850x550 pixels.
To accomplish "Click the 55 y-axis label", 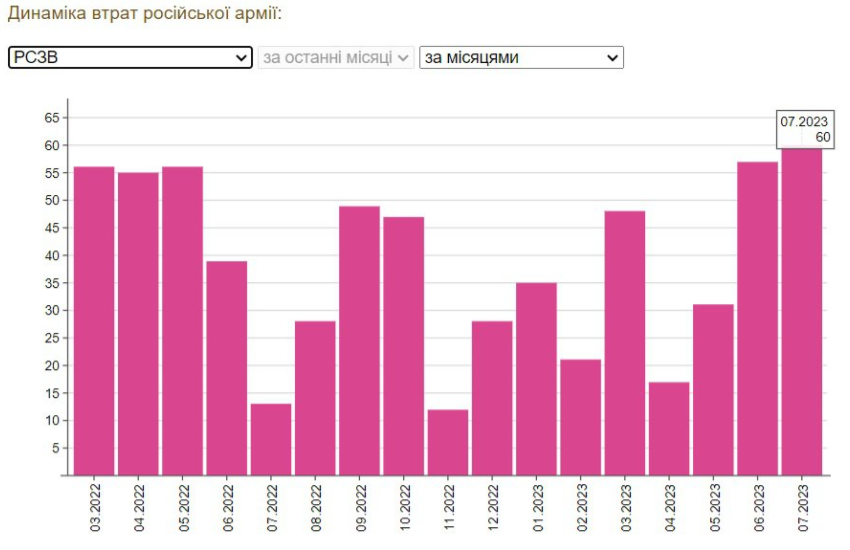I will click(x=52, y=173).
